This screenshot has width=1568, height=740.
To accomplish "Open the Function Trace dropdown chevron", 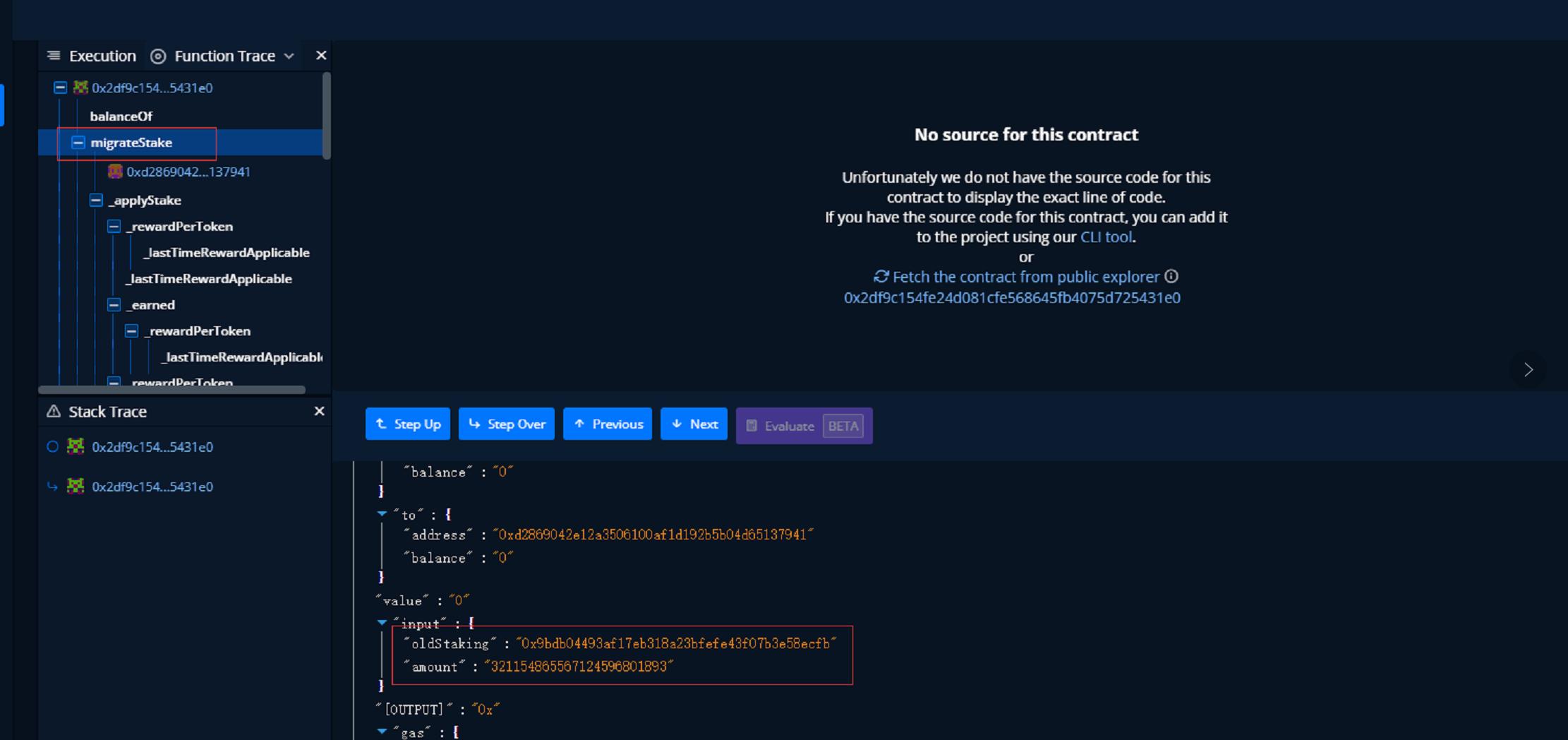I will tap(289, 56).
